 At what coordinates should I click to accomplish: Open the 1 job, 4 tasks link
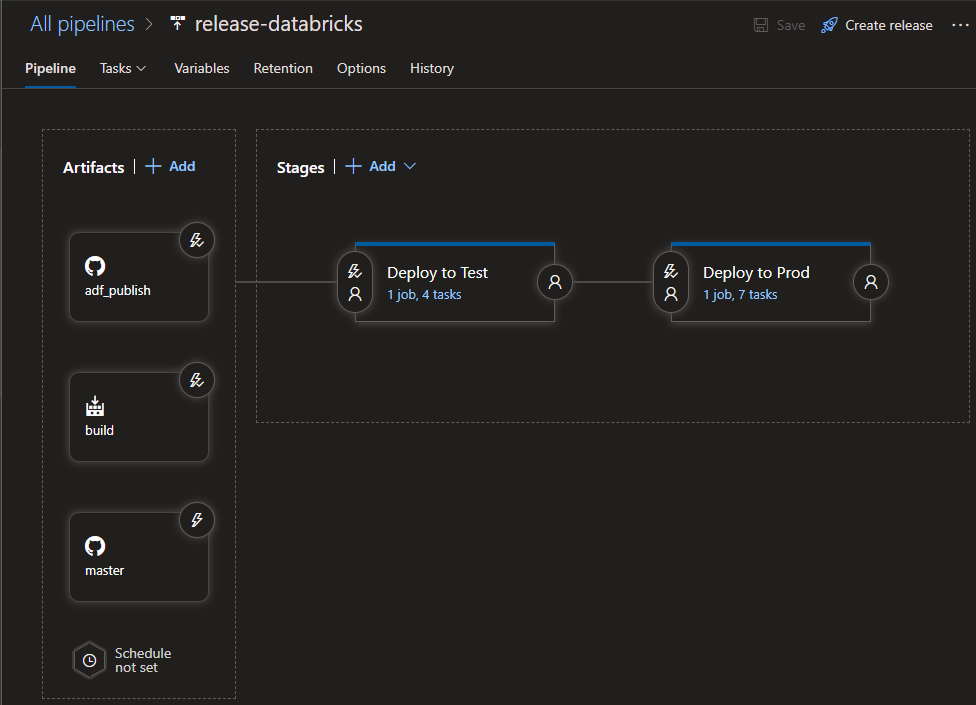[425, 294]
